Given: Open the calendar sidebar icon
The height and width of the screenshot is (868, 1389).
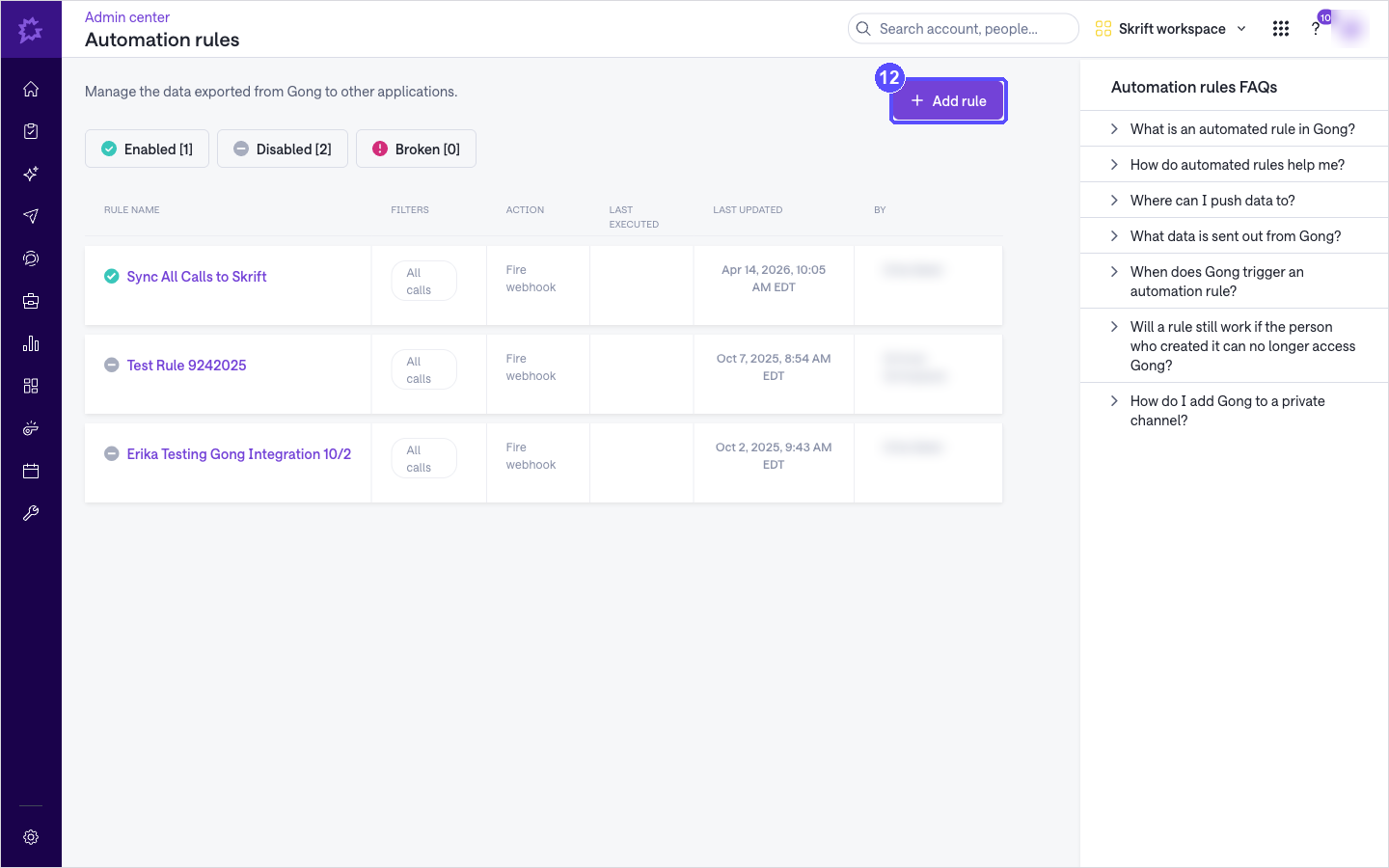Looking at the screenshot, I should pyautogui.click(x=31, y=471).
